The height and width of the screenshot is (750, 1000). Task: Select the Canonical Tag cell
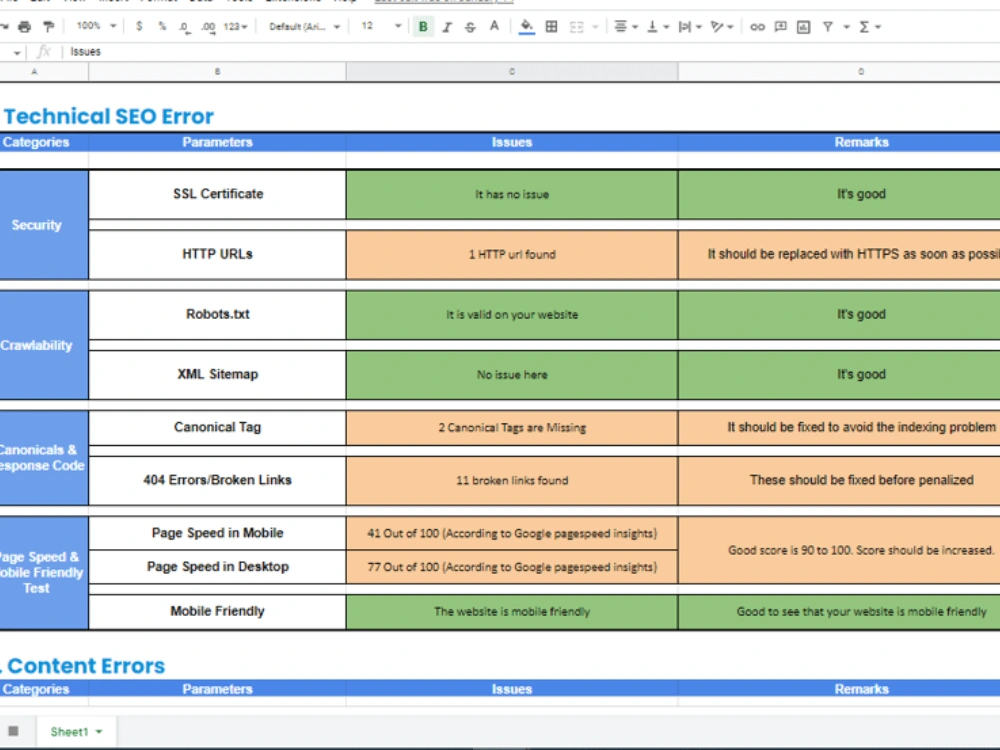[217, 427]
